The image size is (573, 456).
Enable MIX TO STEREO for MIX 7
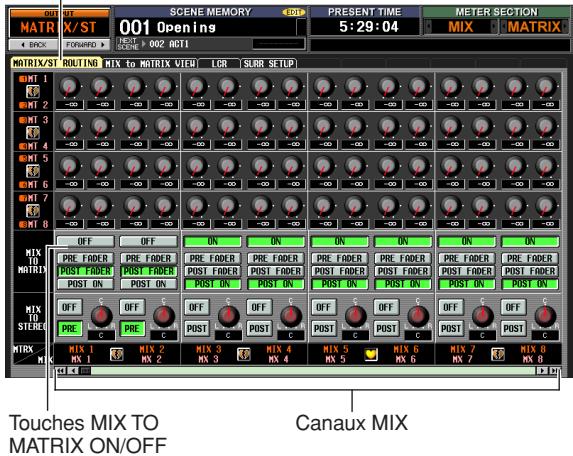[450, 307]
